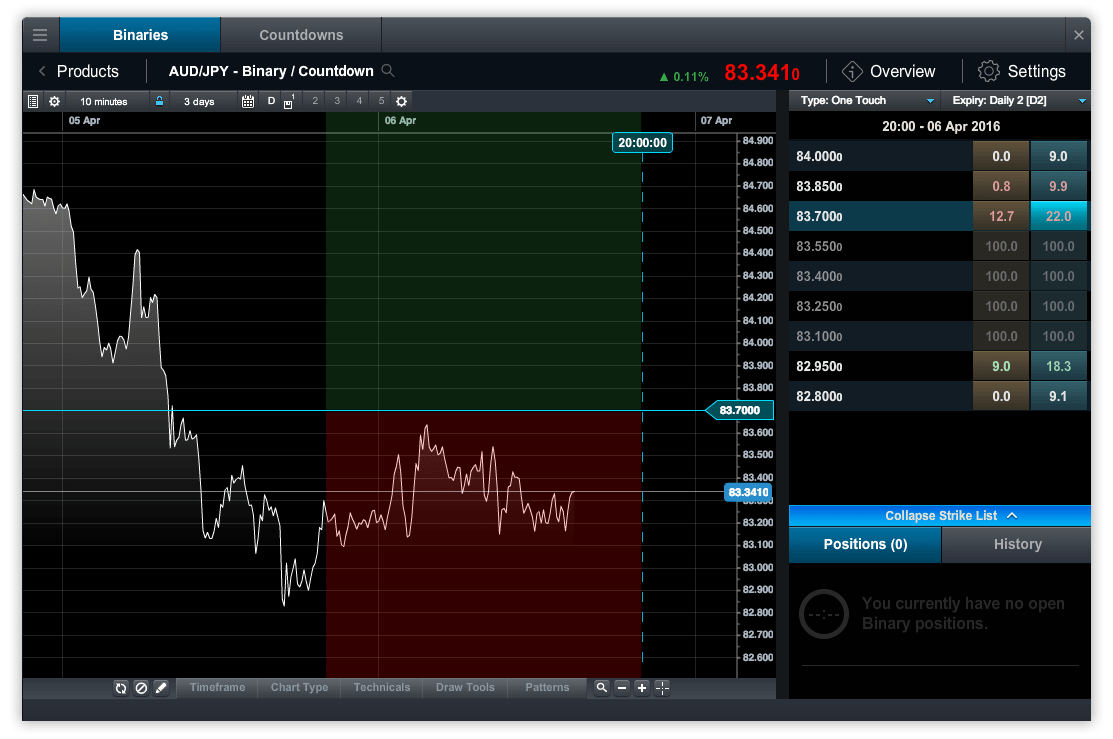Collapse the strike list

940,515
